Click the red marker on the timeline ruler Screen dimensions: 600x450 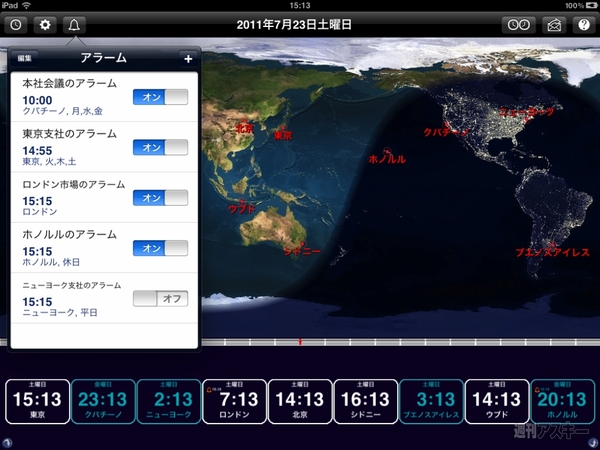pyautogui.click(x=300, y=341)
